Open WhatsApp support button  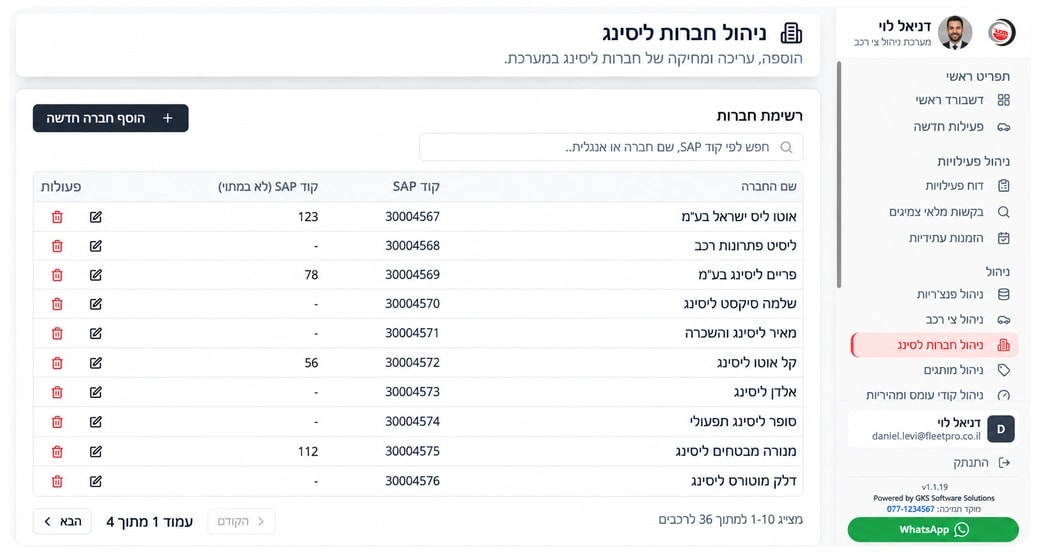coord(933,529)
